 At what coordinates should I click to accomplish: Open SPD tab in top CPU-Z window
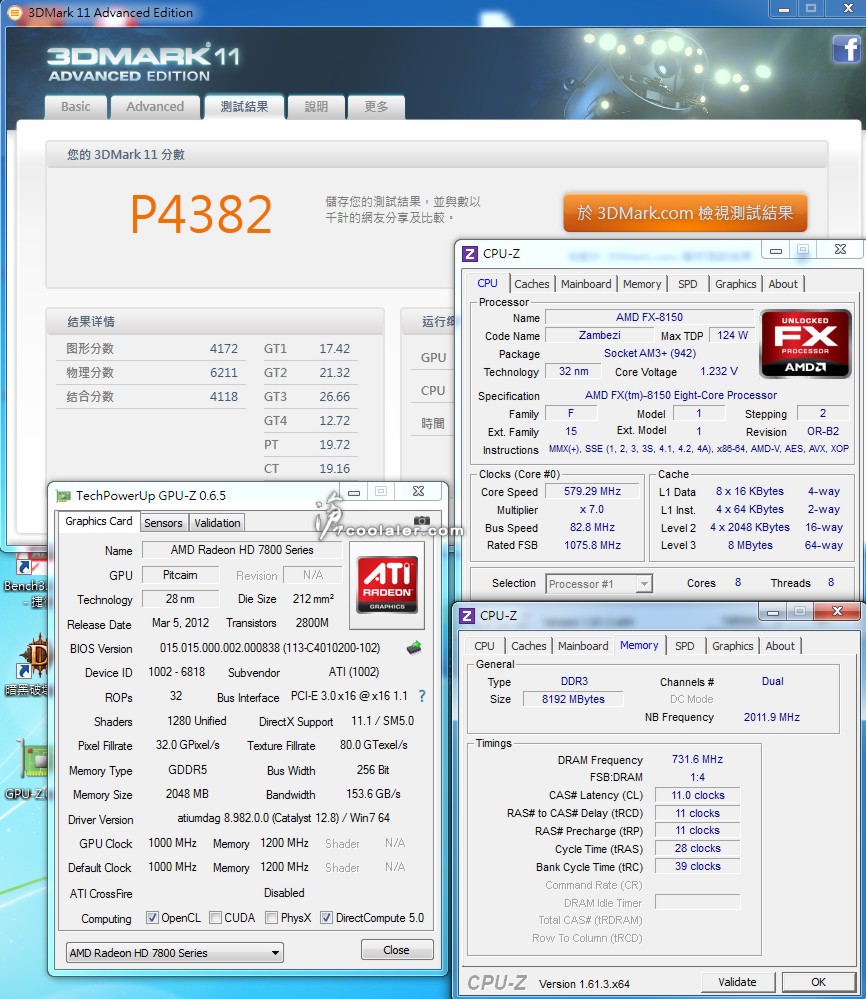coord(688,284)
